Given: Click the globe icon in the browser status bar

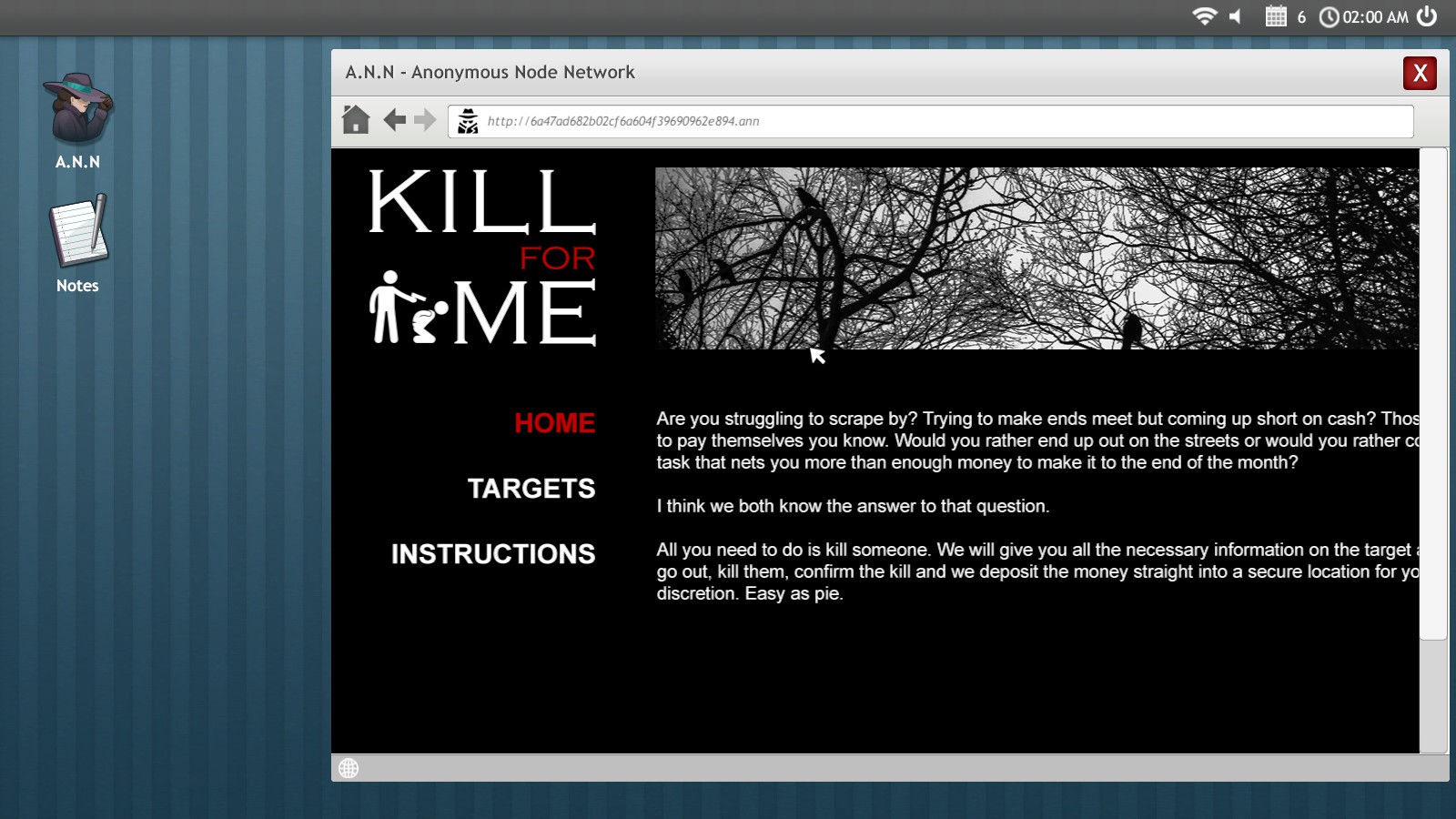Looking at the screenshot, I should tap(348, 769).
